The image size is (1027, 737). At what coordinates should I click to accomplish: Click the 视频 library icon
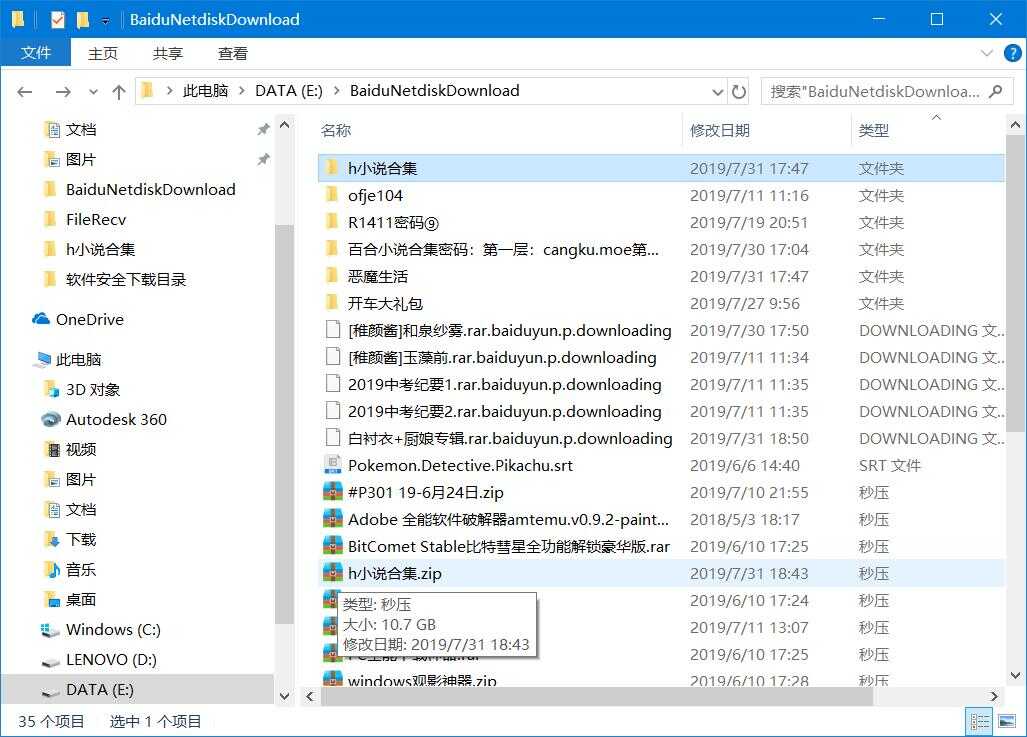[x=52, y=449]
